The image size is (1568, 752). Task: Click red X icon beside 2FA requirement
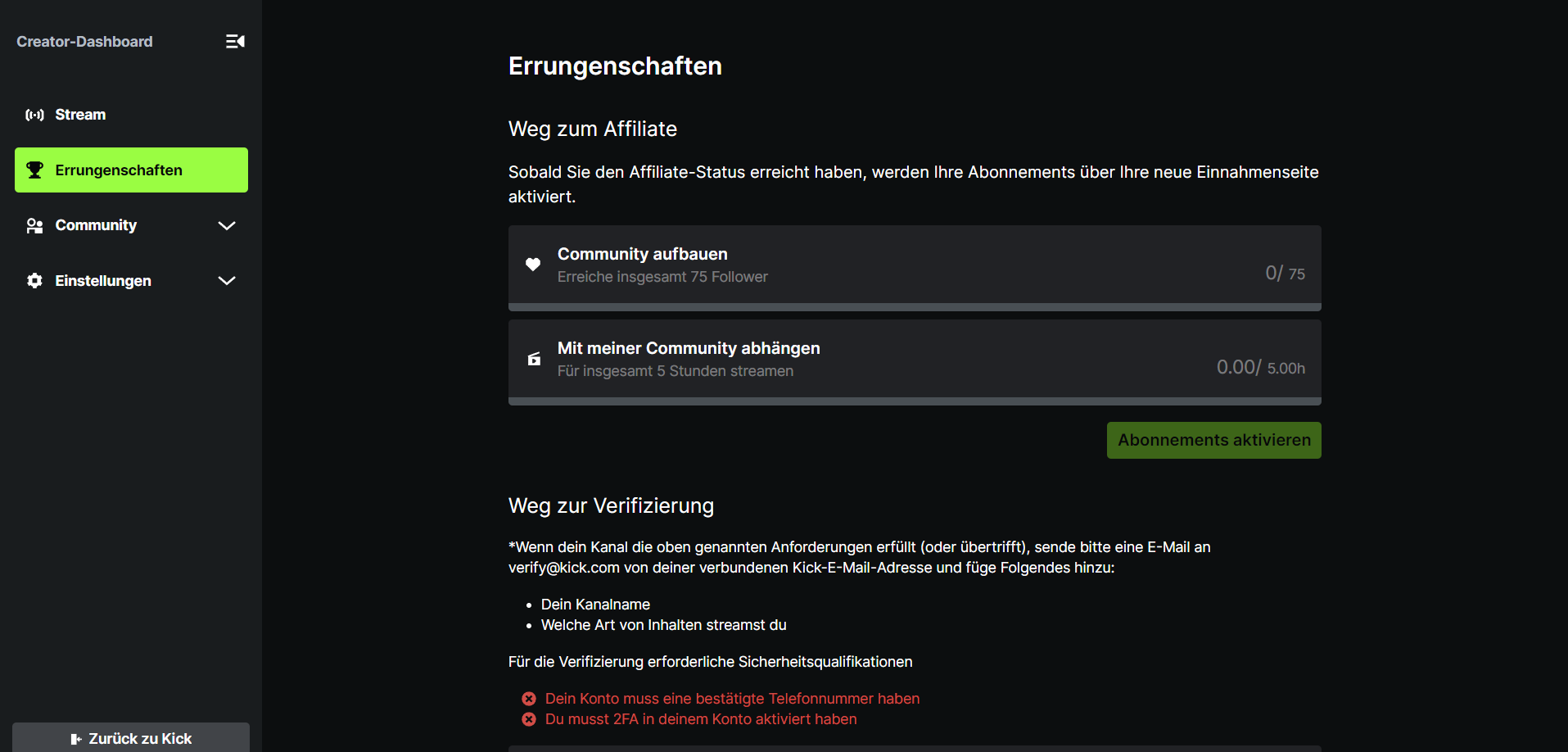point(529,719)
